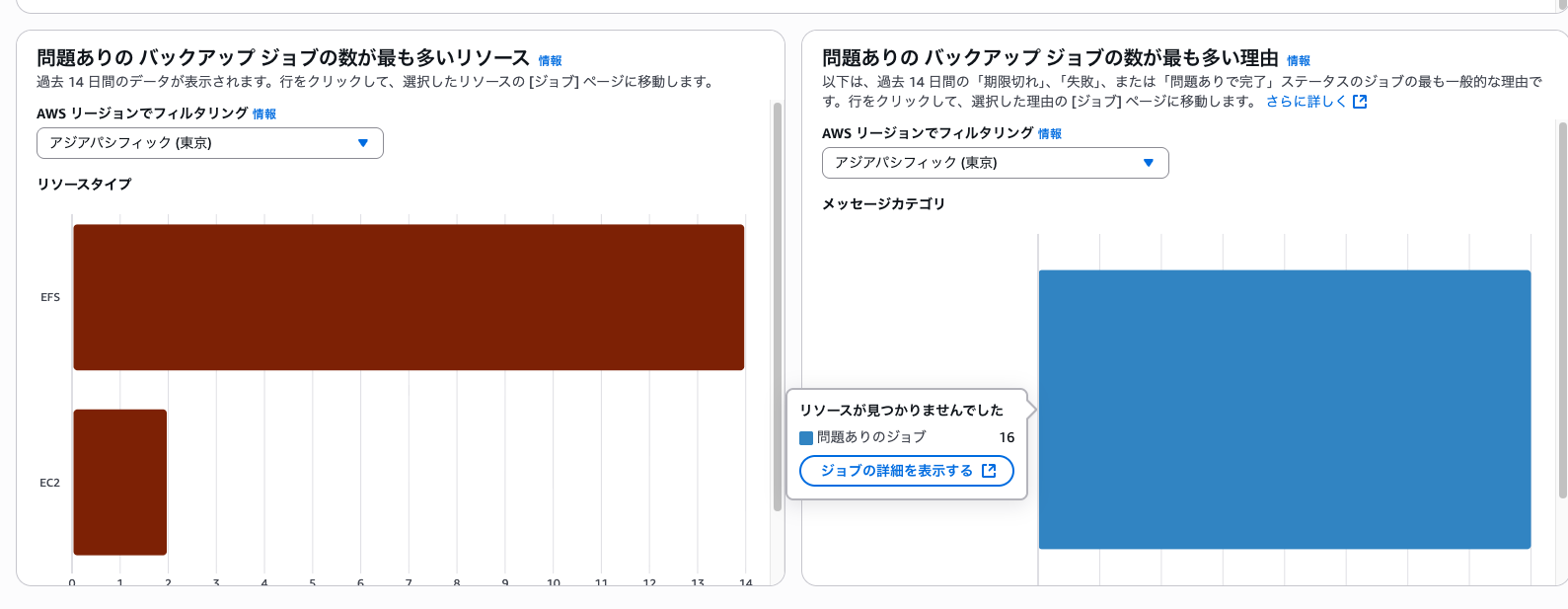Click the caret arrow of the left region selector
This screenshot has width=1568, height=609.
(363, 143)
